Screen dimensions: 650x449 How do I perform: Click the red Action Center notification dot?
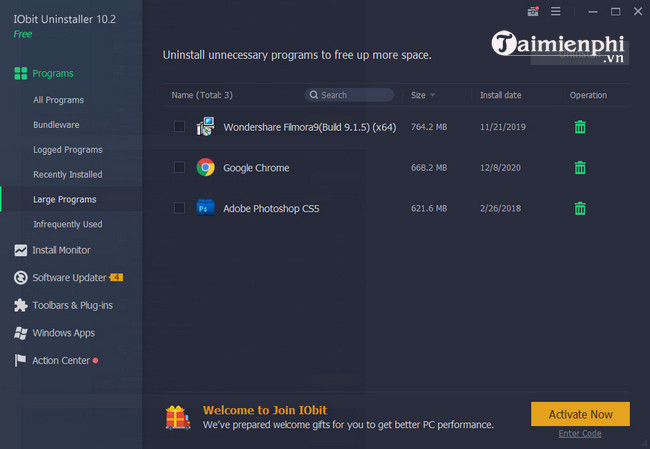95,360
